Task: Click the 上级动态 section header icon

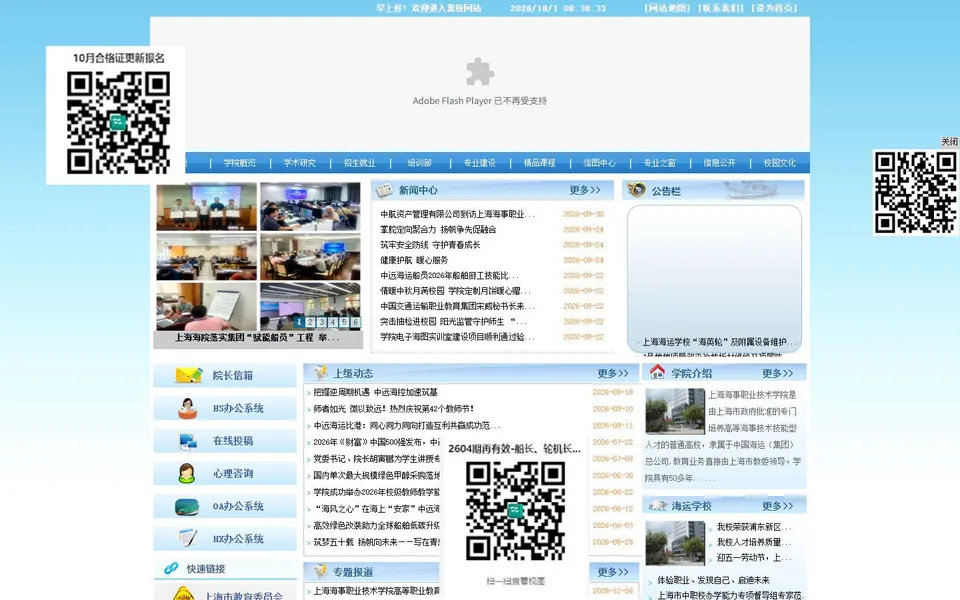Action: (x=320, y=372)
